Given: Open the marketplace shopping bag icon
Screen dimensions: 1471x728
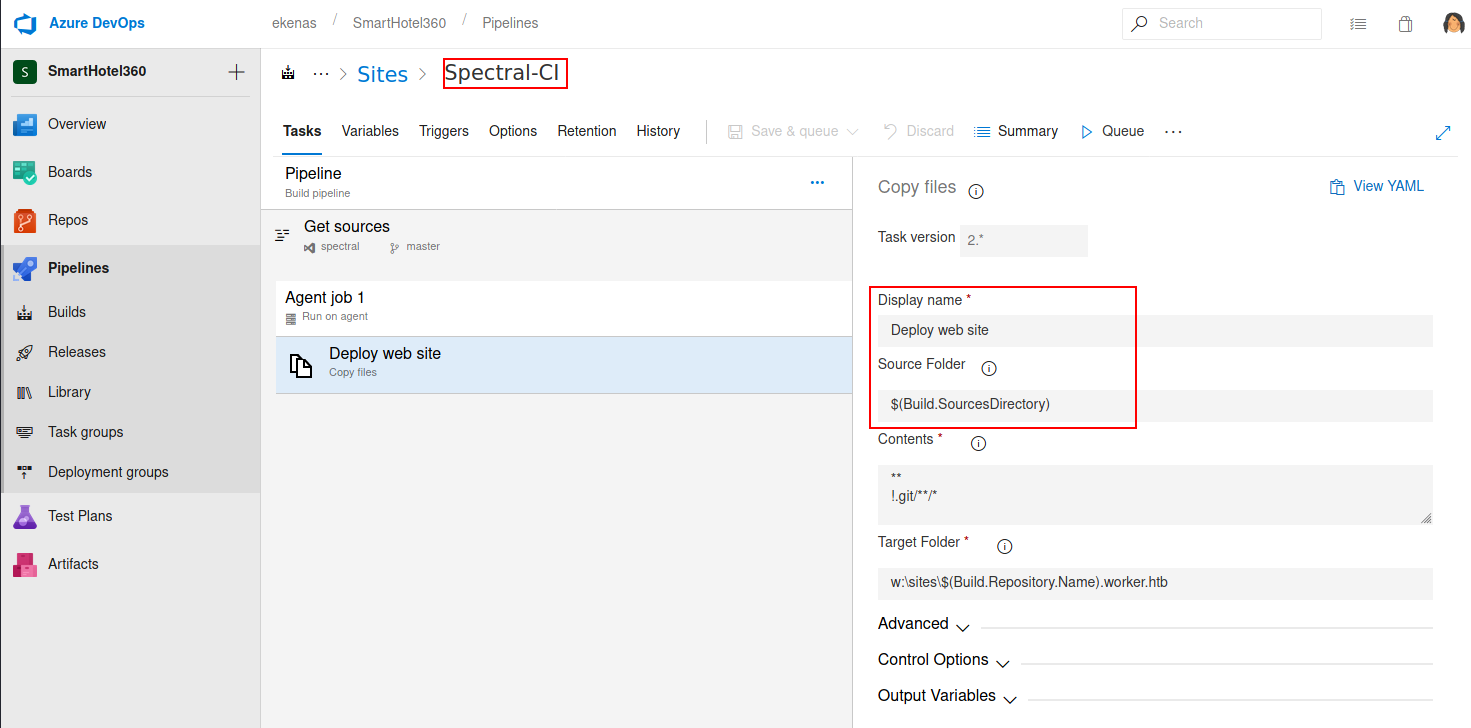Looking at the screenshot, I should [x=1405, y=24].
